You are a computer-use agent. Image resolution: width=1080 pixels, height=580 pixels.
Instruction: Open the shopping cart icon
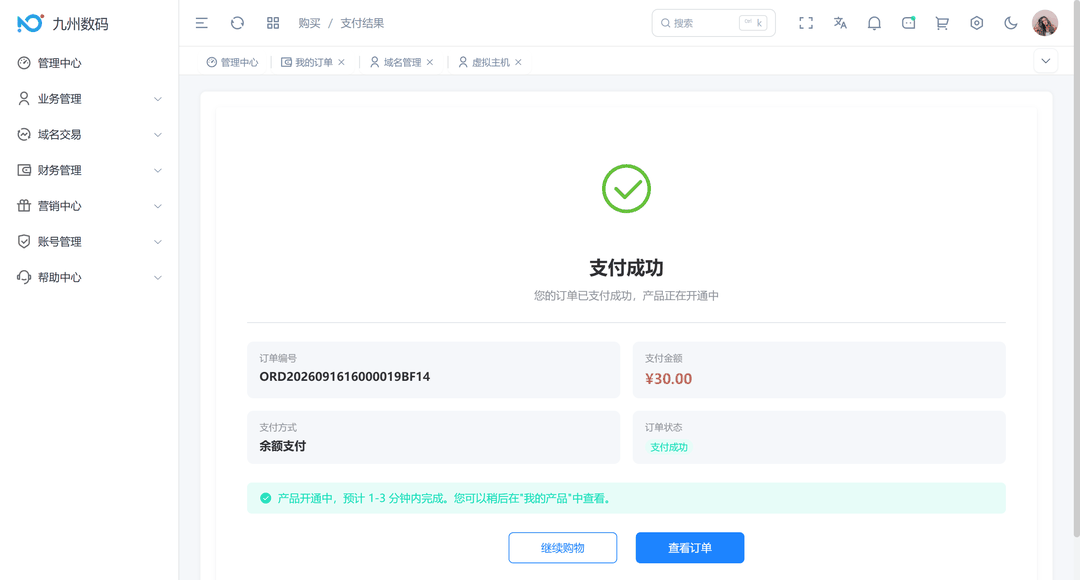(942, 23)
